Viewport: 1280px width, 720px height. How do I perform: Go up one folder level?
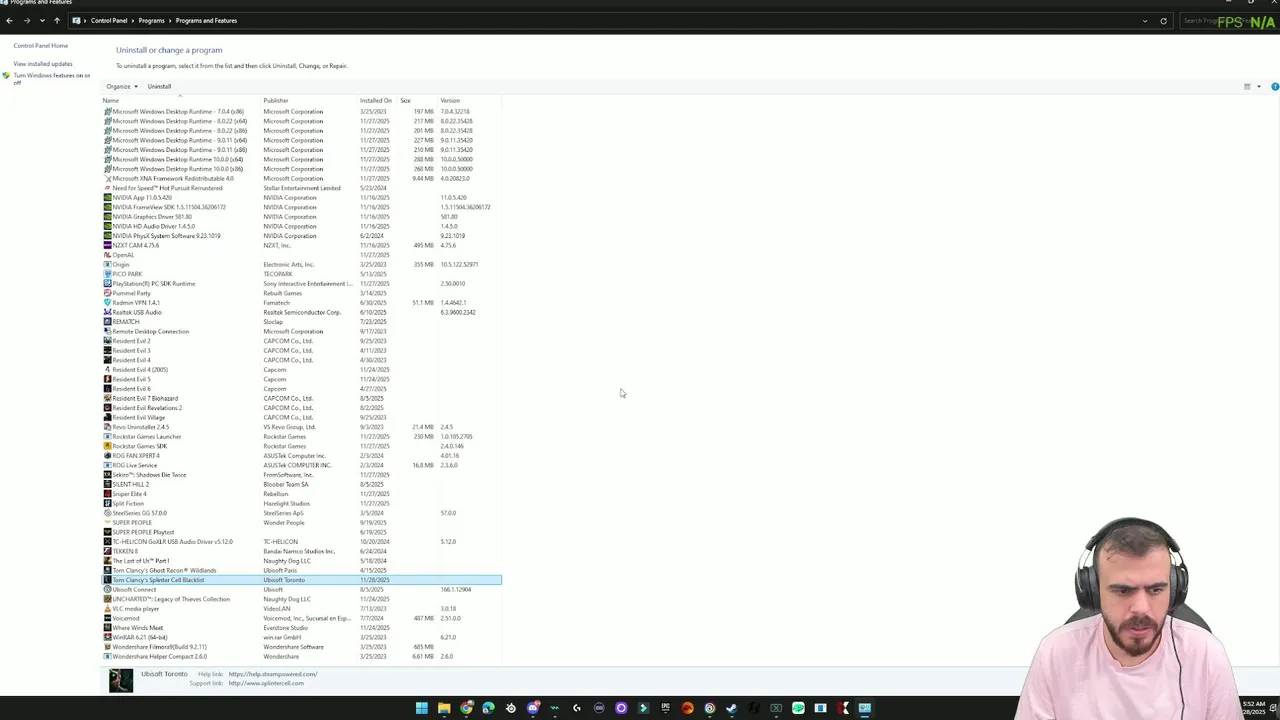pyautogui.click(x=57, y=20)
